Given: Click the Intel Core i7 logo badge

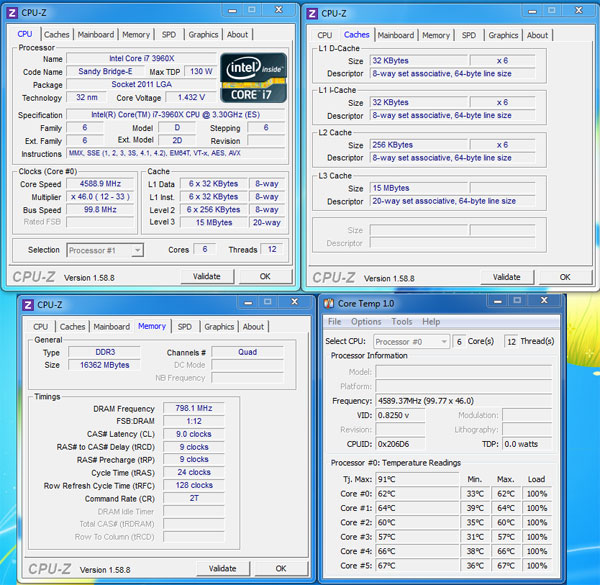Looking at the screenshot, I should pos(253,78).
